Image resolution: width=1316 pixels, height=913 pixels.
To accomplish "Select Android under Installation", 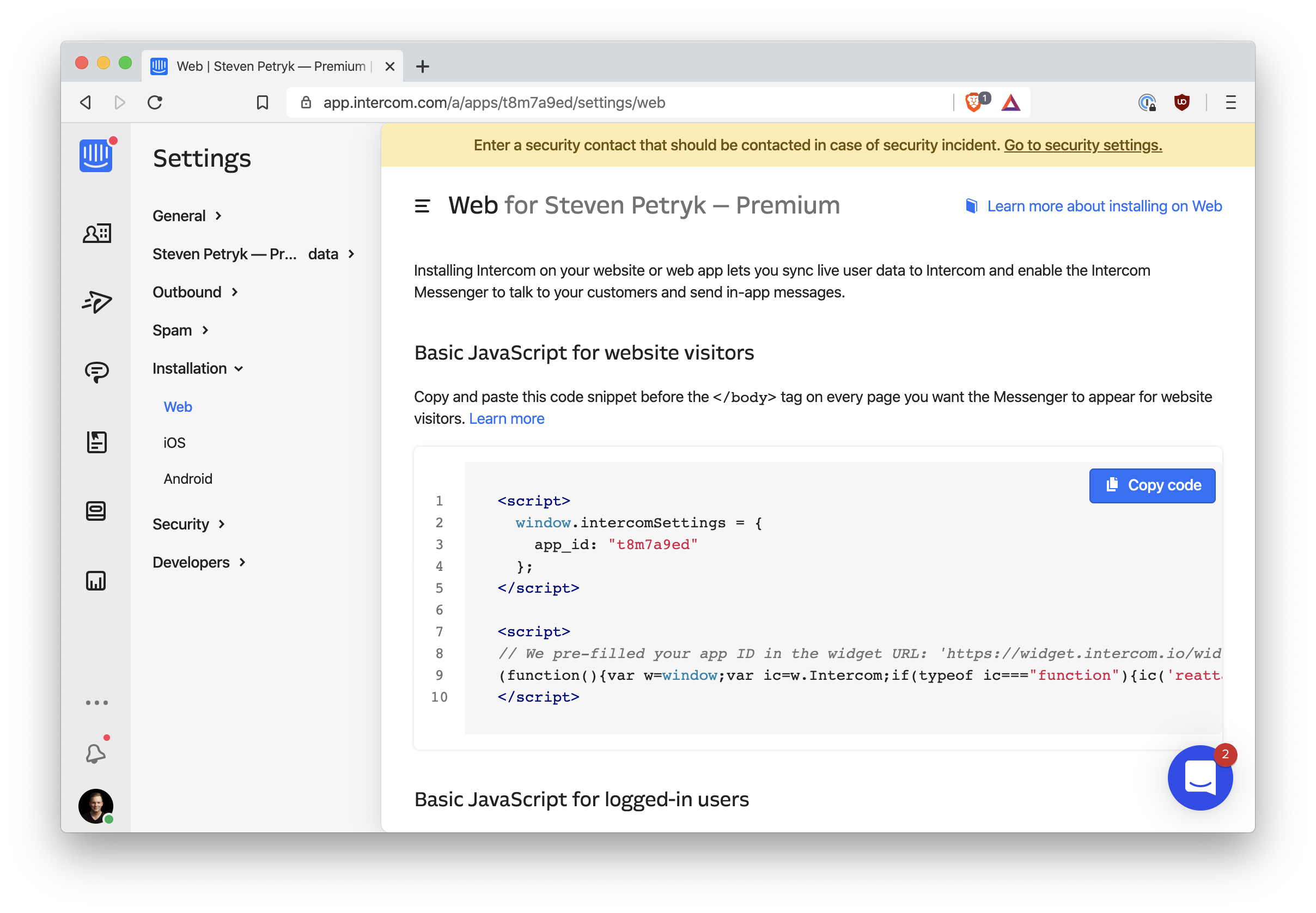I will point(187,479).
